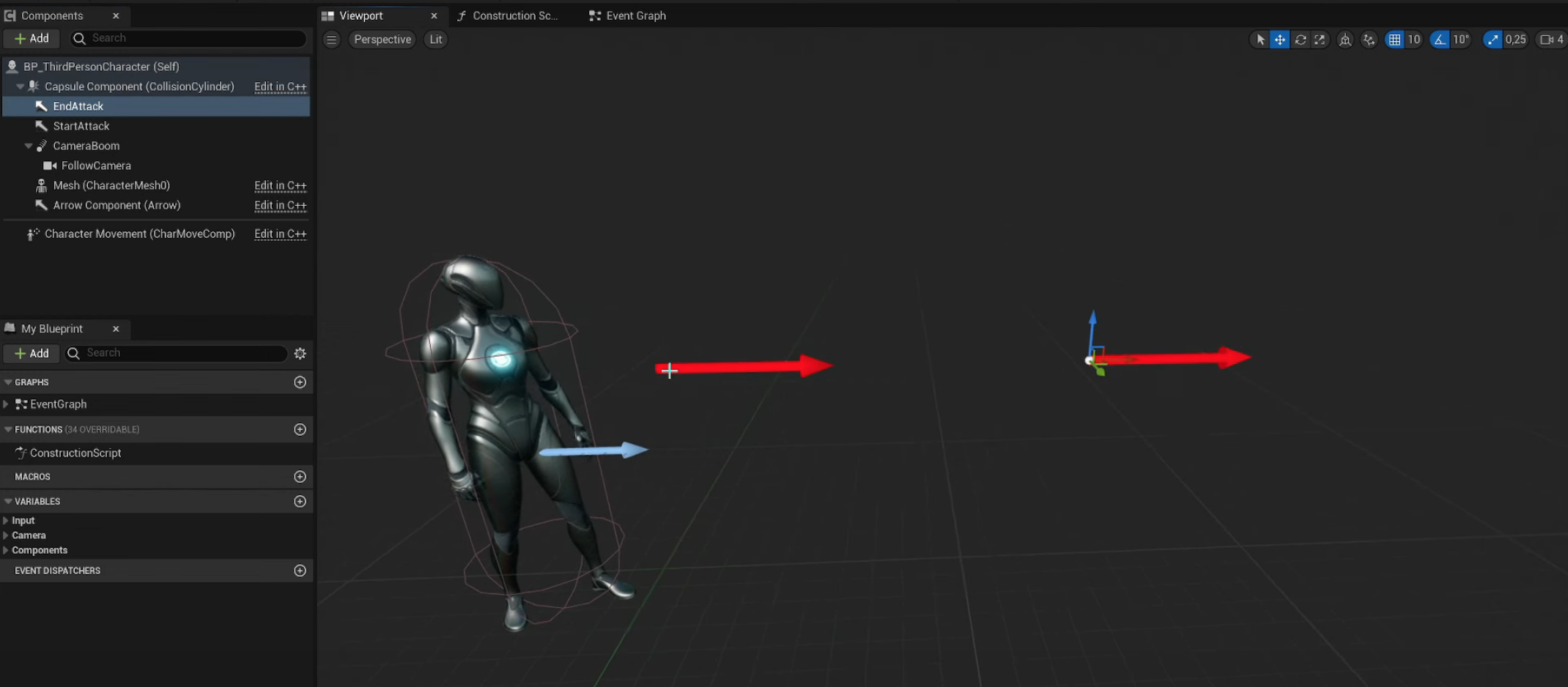Open the Lit view mode dropdown
The height and width of the screenshot is (687, 1568).
coord(436,40)
